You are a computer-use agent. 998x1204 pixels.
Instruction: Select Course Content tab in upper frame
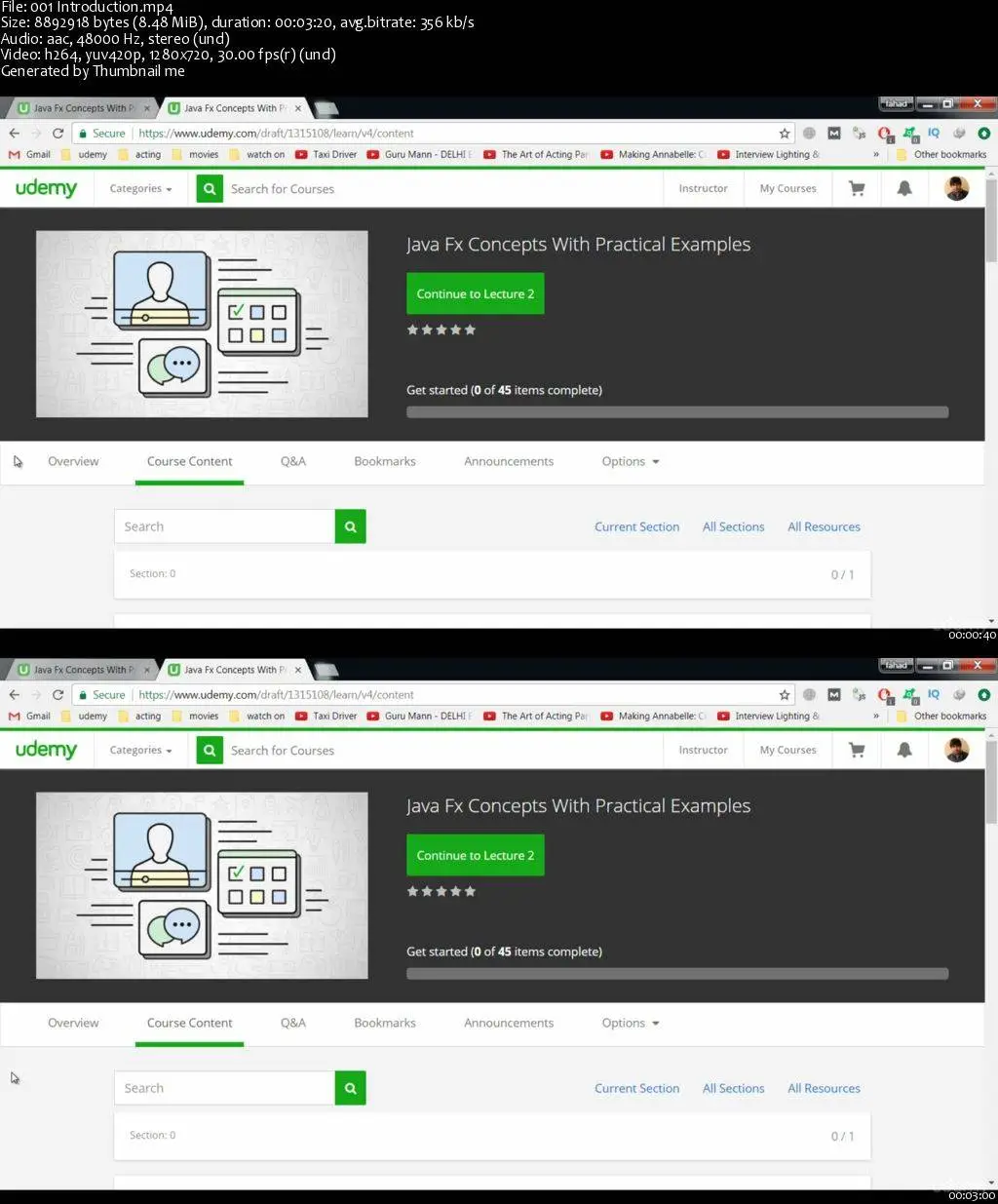coord(189,462)
